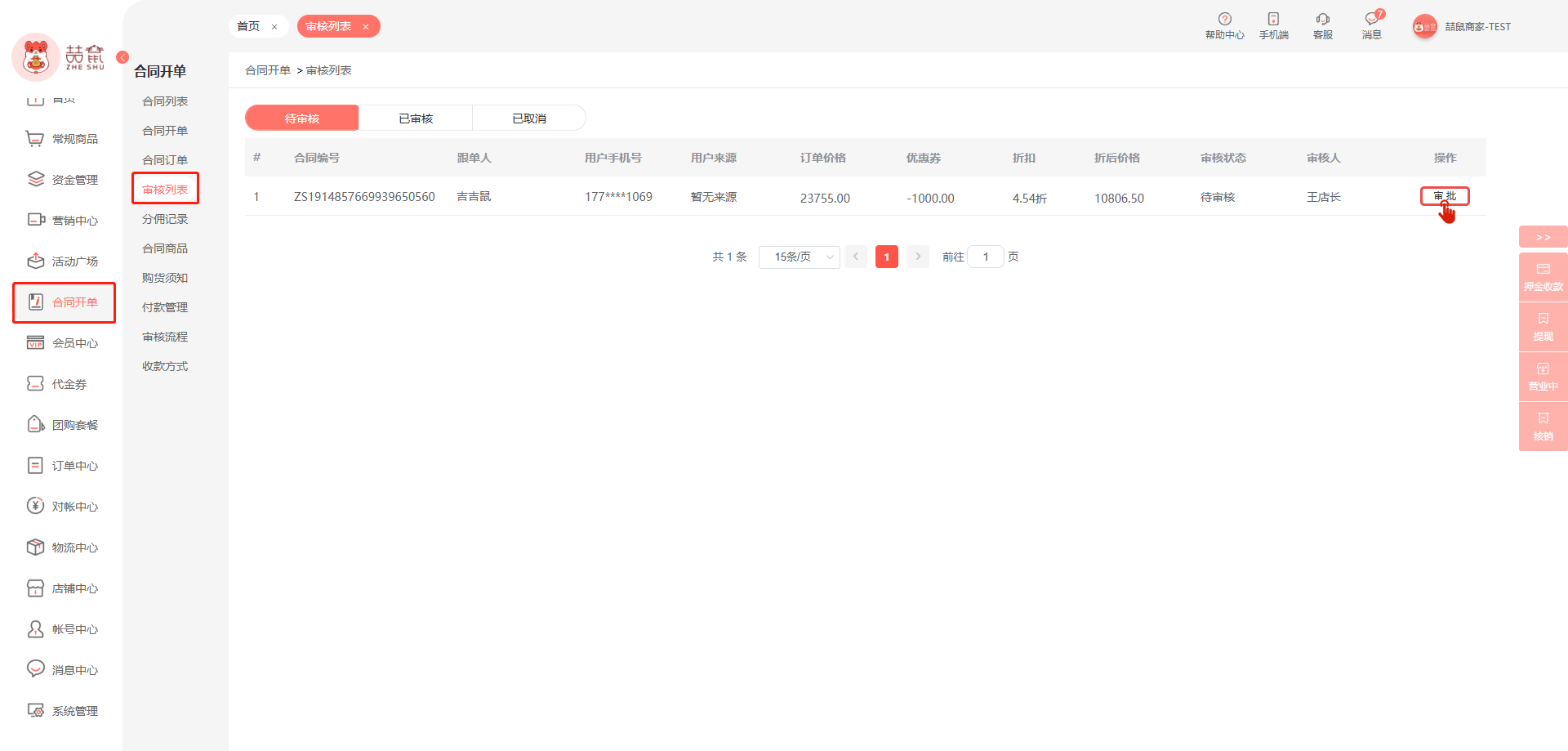Open 资金管理 via its stacked layers icon
Viewport: 1568px width, 751px height.
[35, 180]
